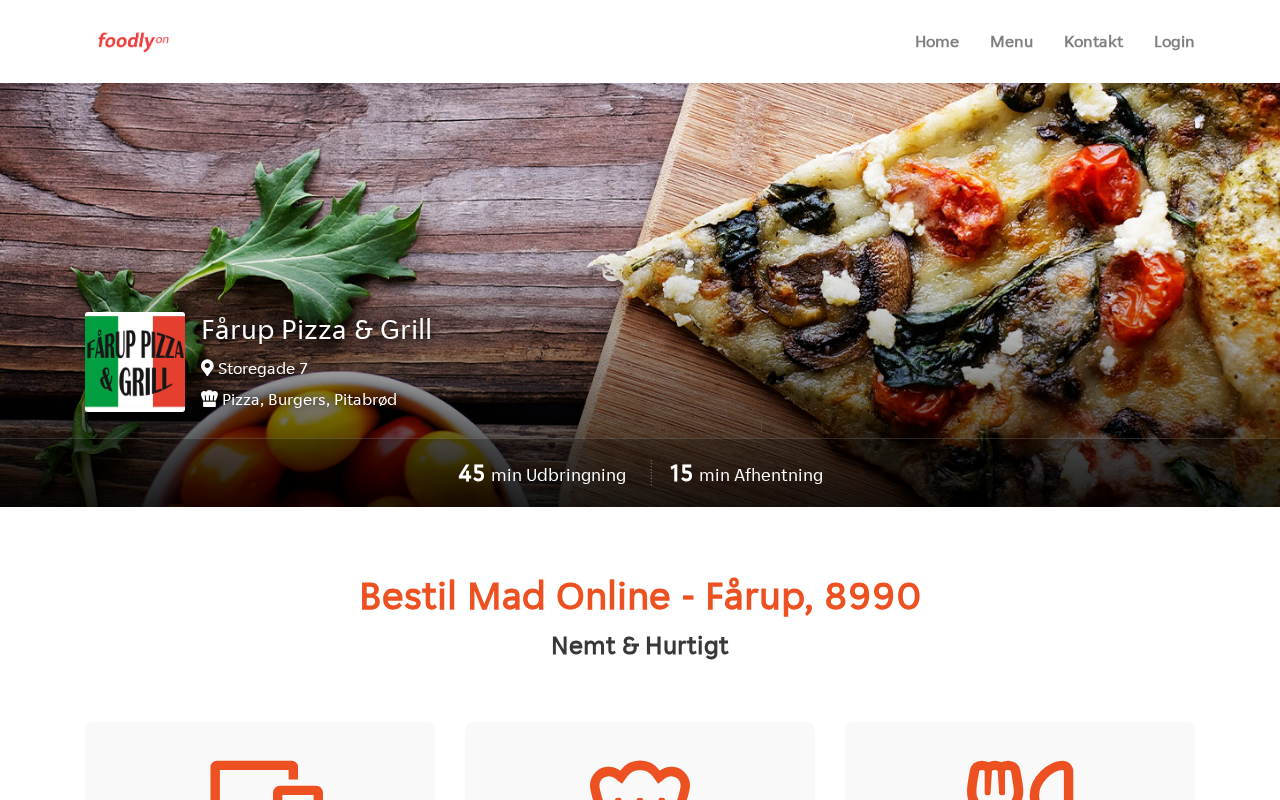Image resolution: width=1280 pixels, height=800 pixels.
Task: Click the Nemt & Hurtigt subheading
Action: [x=640, y=646]
